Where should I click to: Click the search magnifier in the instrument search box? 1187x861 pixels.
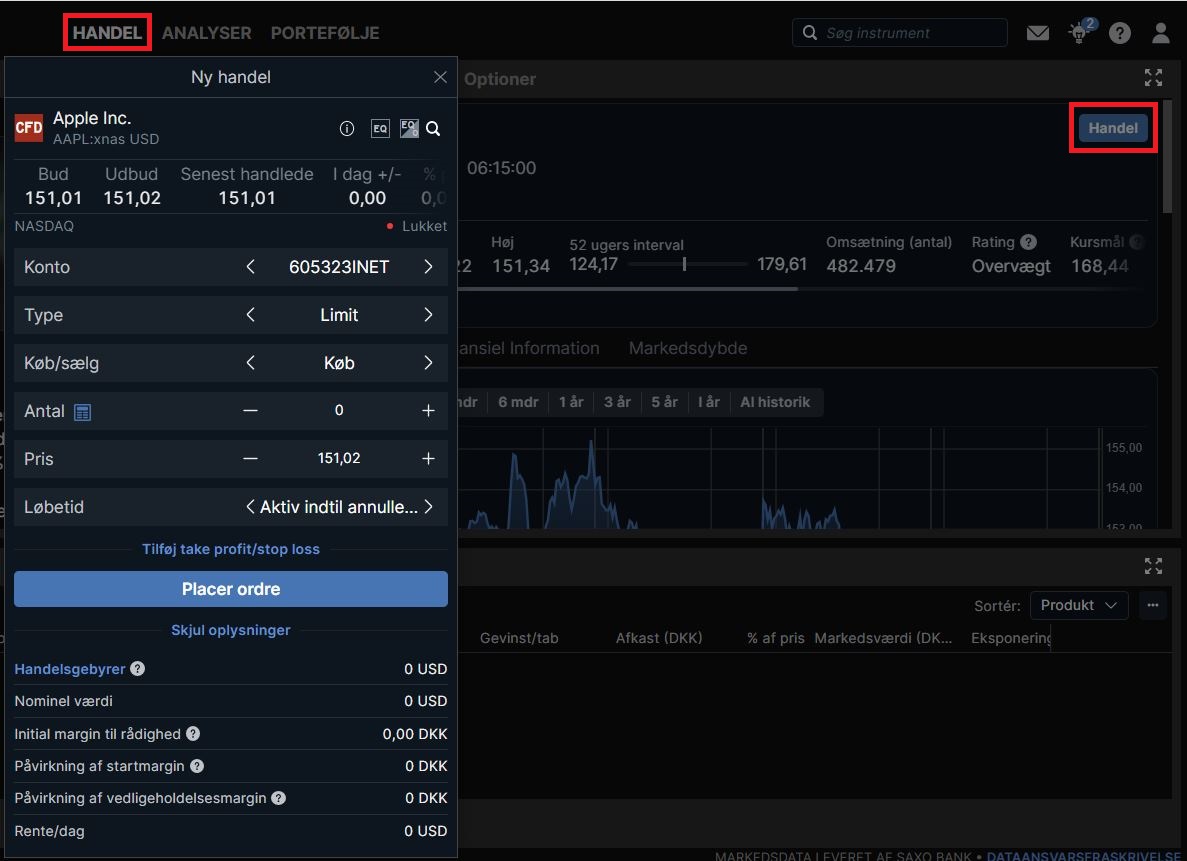809,33
